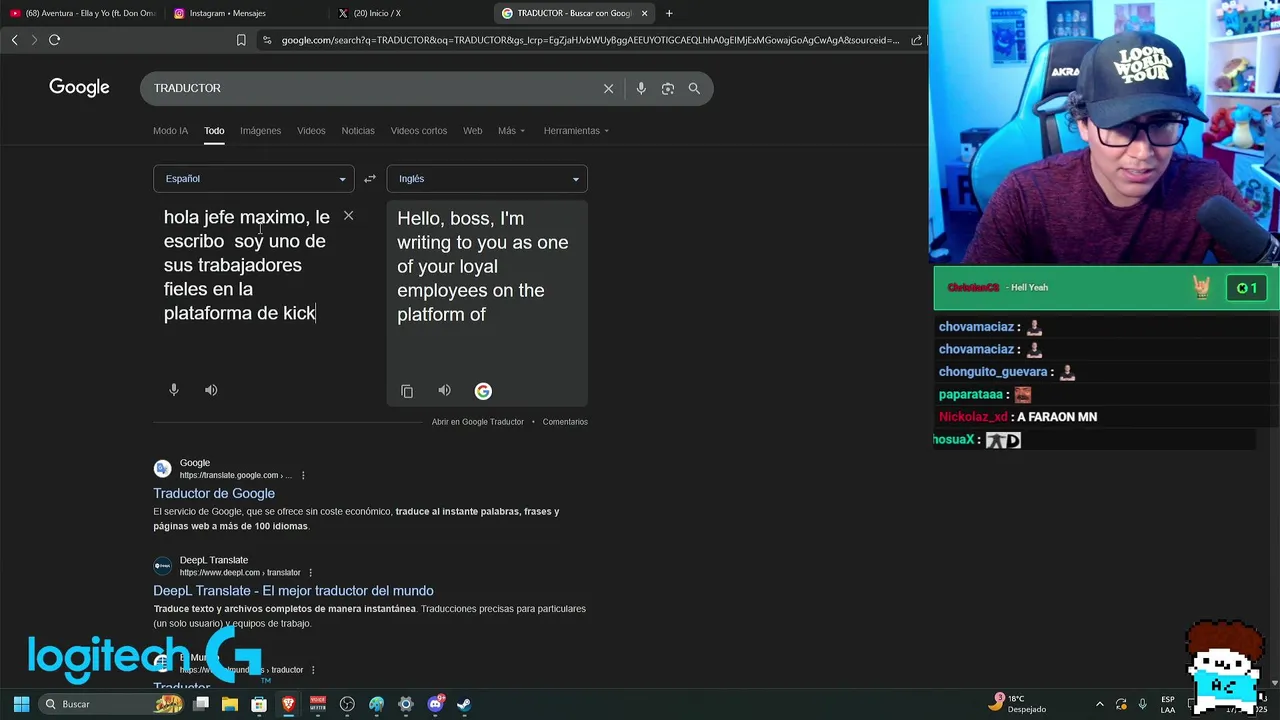Open the Inglés target language dropdown
Screen dimensions: 1280x720
[x=487, y=179]
